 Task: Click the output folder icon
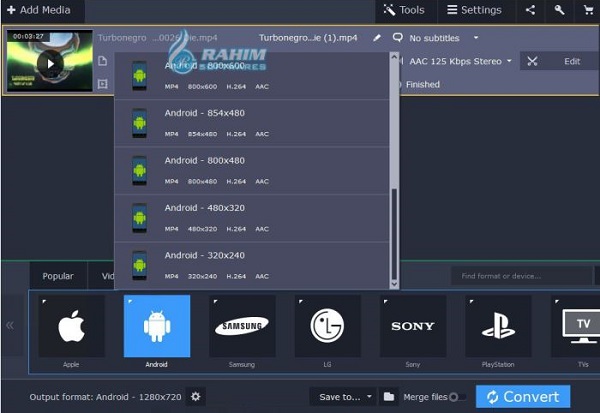click(x=389, y=397)
